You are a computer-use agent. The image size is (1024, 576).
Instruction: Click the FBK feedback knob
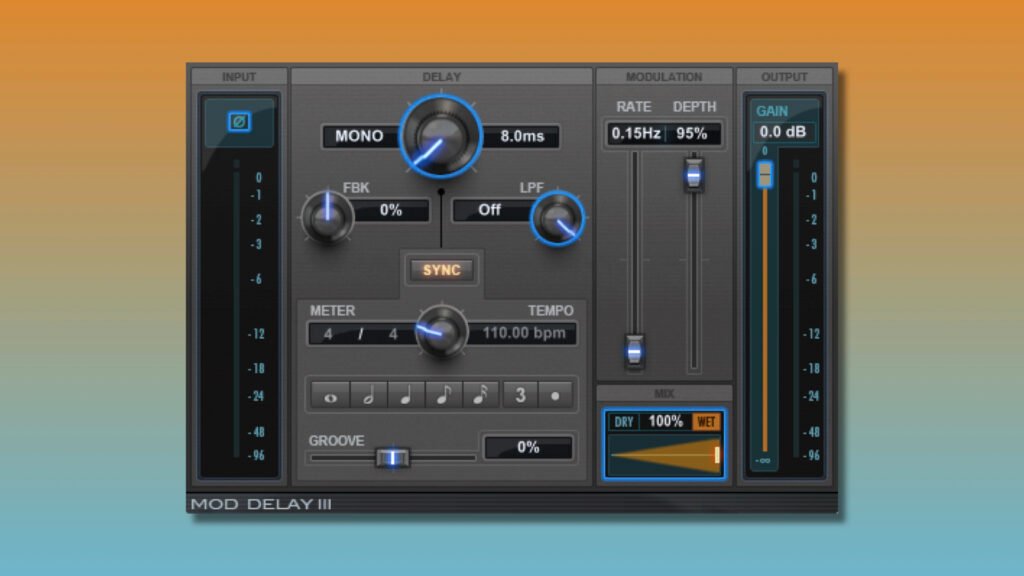click(x=327, y=217)
